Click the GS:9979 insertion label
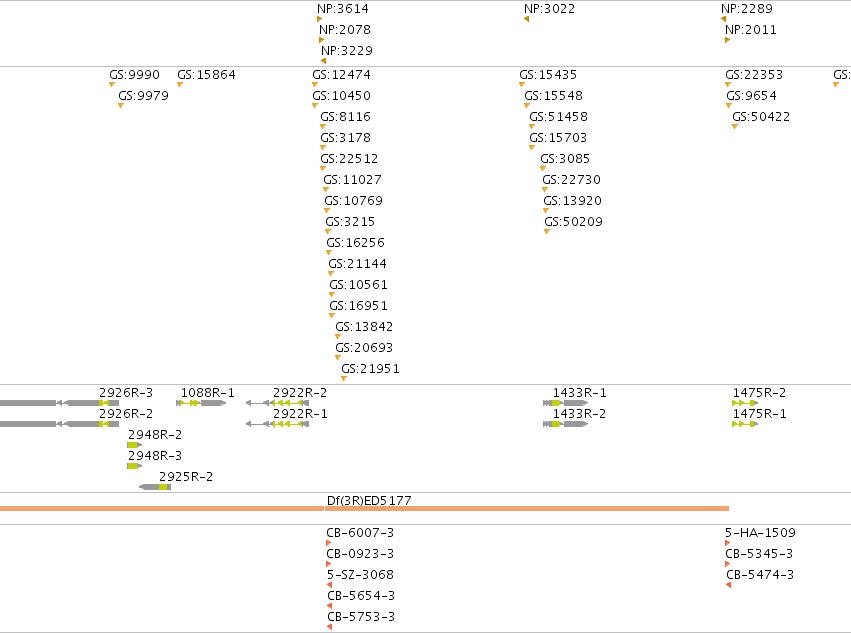The width and height of the screenshot is (851, 633). [144, 96]
